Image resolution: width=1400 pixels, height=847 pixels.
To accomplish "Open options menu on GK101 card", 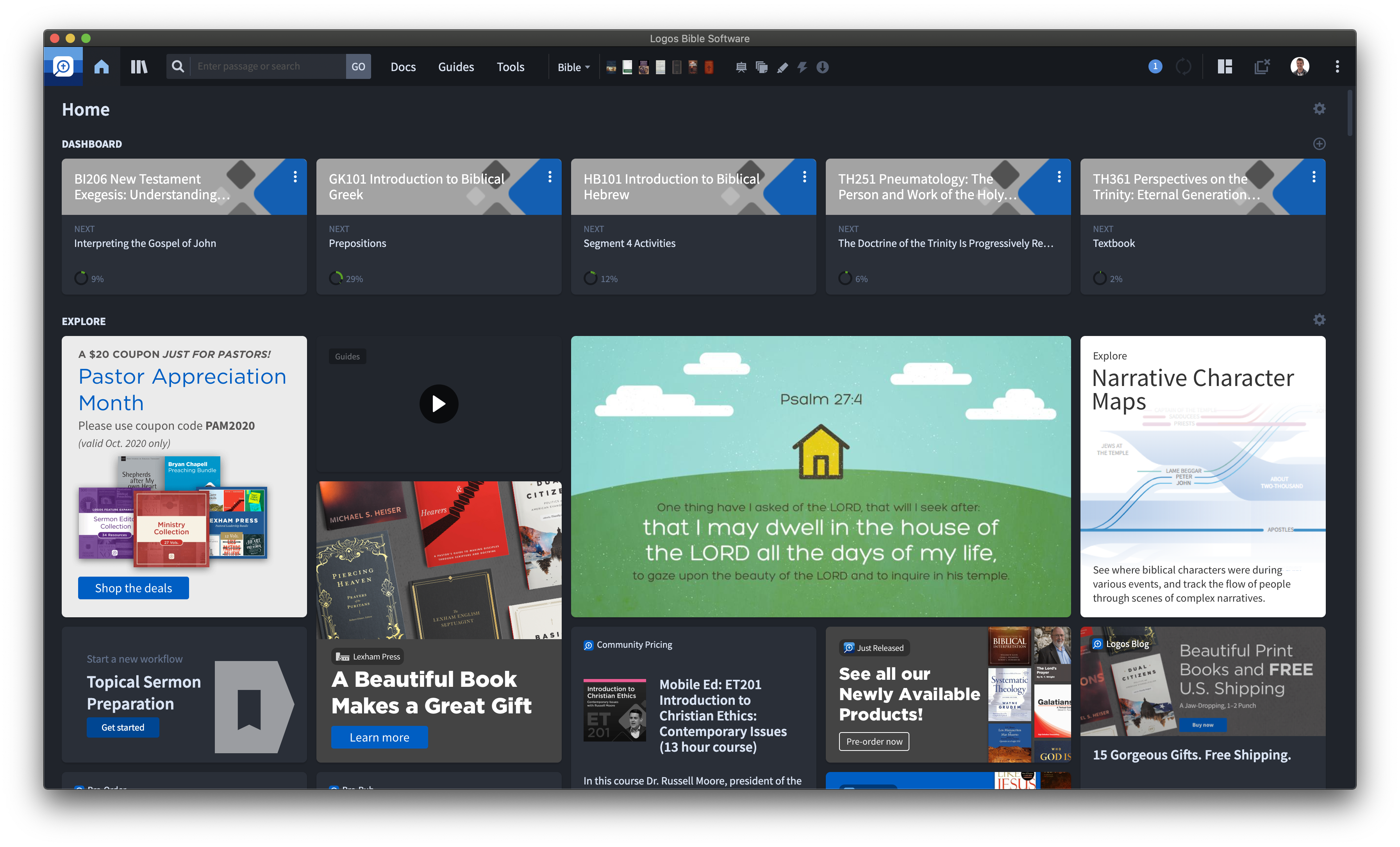I will coord(550,177).
